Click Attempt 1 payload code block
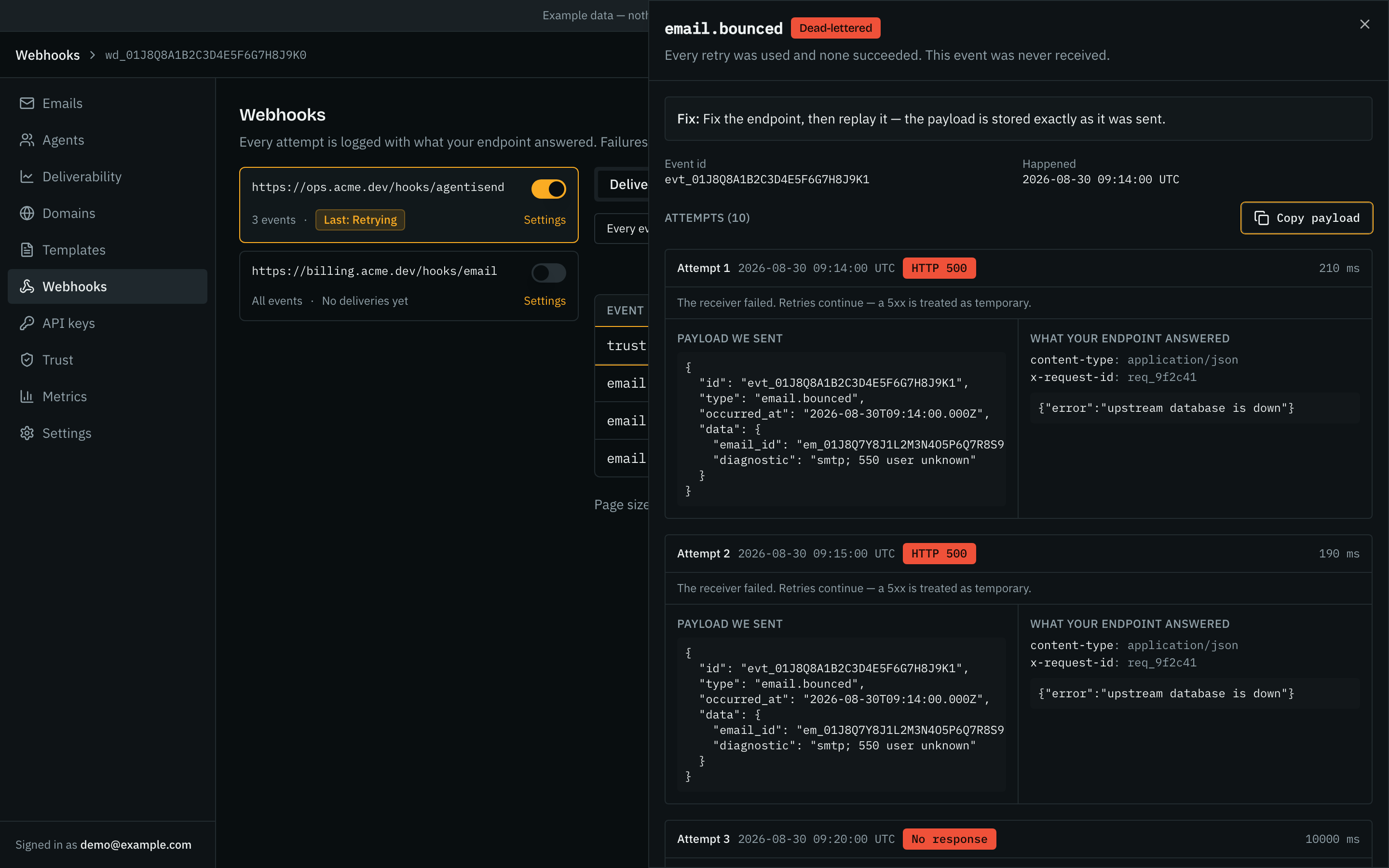 (x=841, y=429)
